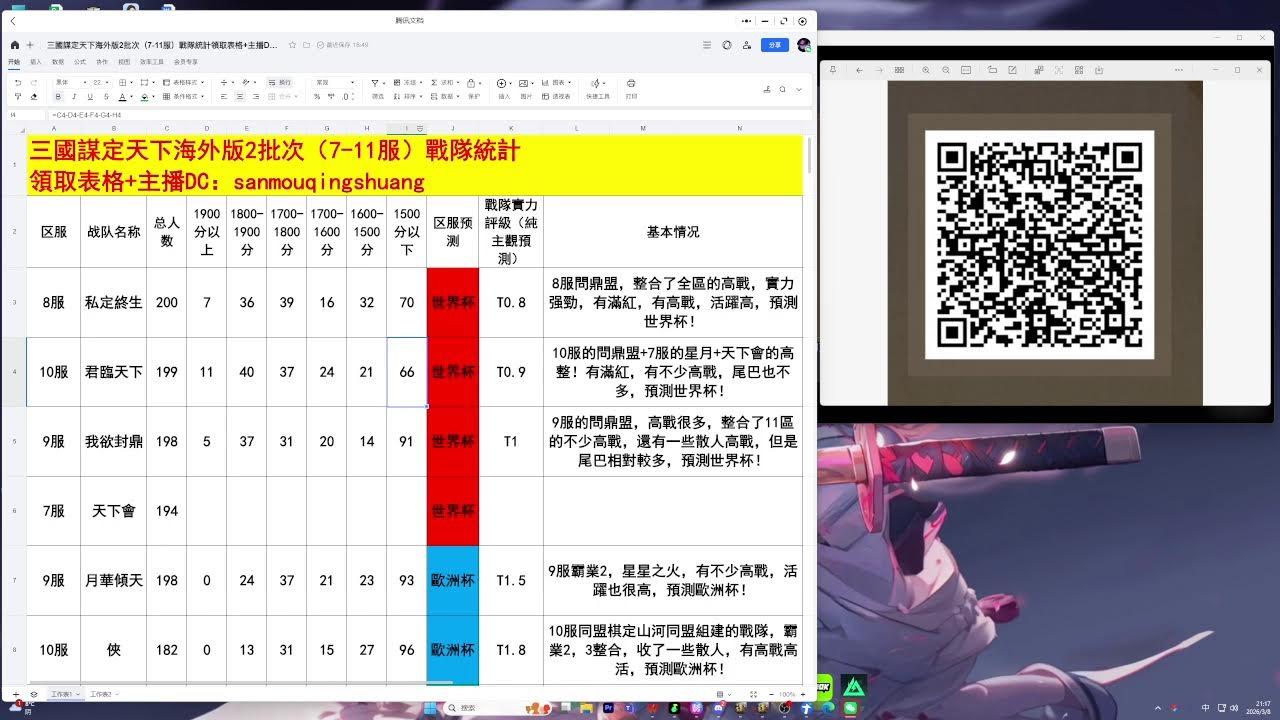Open the 会员专享 ribbon tab
This screenshot has height=720, width=1280.
tap(186, 62)
